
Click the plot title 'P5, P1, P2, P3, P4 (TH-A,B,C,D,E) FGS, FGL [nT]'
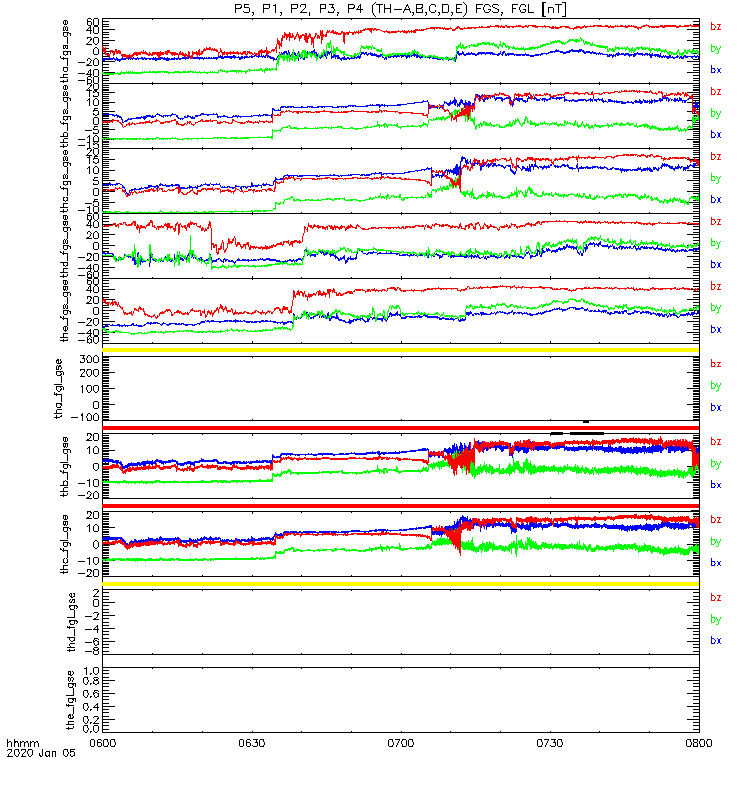401,9
